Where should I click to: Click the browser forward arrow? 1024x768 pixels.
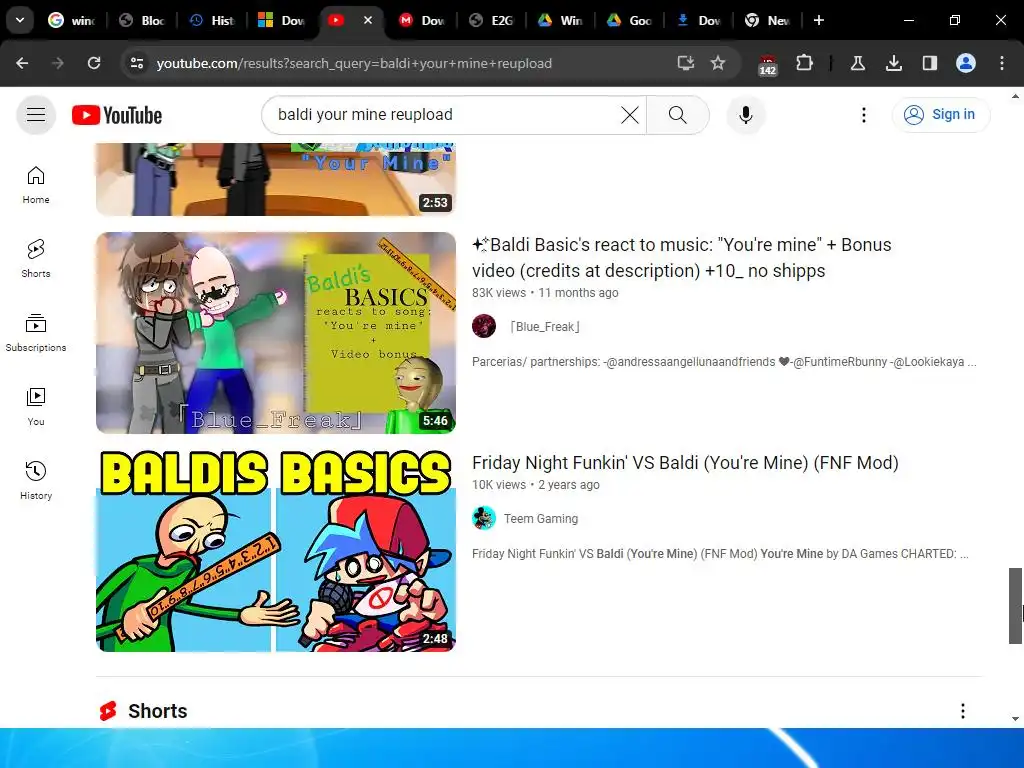click(58, 63)
